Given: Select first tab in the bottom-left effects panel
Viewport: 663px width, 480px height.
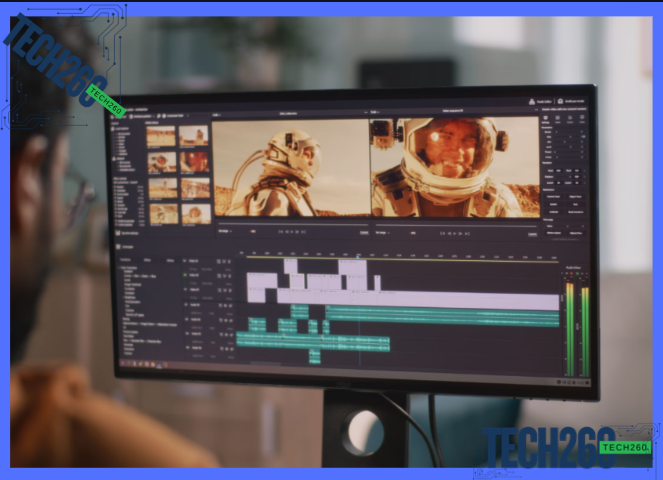Looking at the screenshot, I should click(126, 260).
